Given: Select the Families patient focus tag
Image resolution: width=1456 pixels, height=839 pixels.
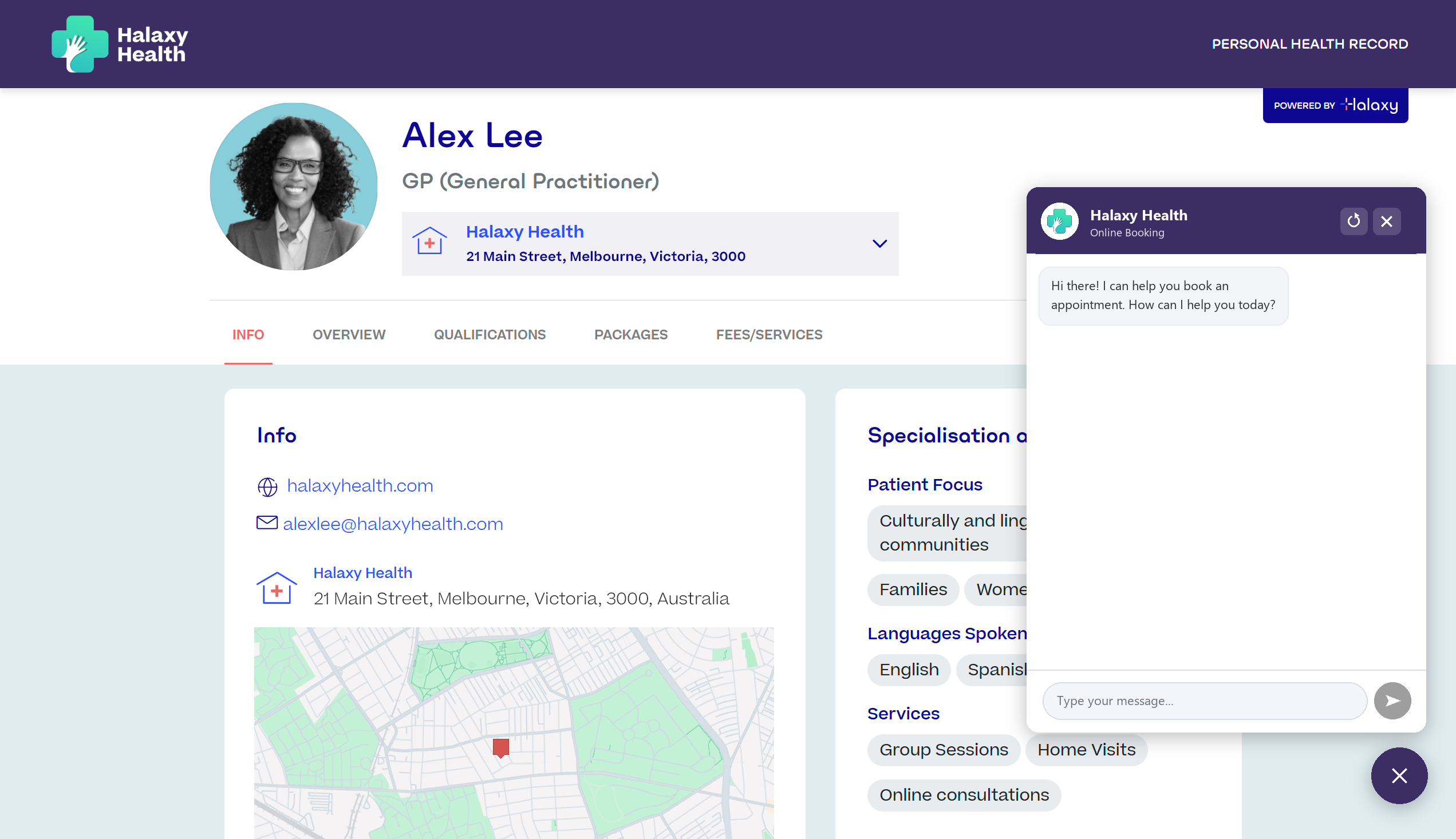Looking at the screenshot, I should pyautogui.click(x=913, y=589).
